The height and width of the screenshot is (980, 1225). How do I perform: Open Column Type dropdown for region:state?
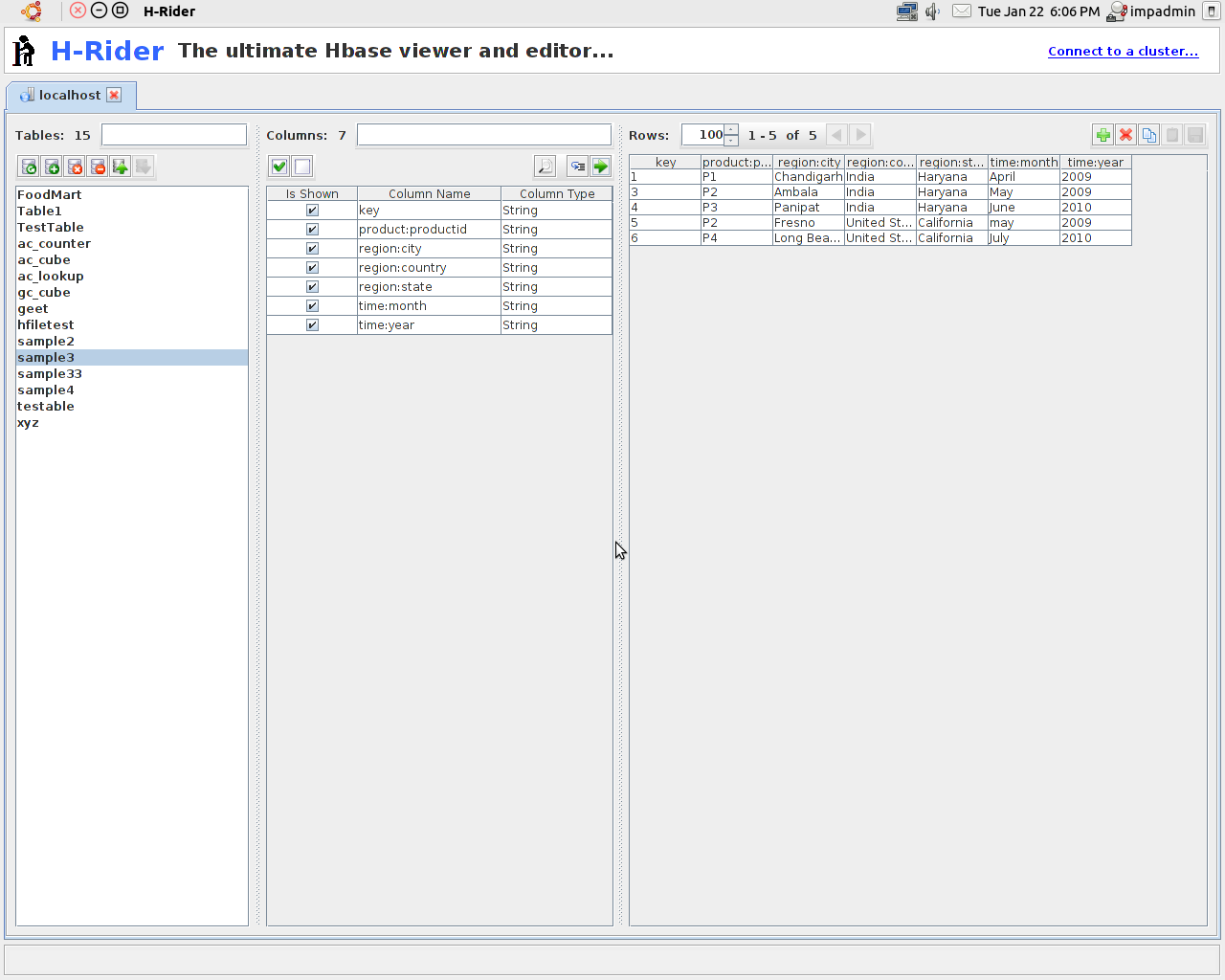(556, 287)
